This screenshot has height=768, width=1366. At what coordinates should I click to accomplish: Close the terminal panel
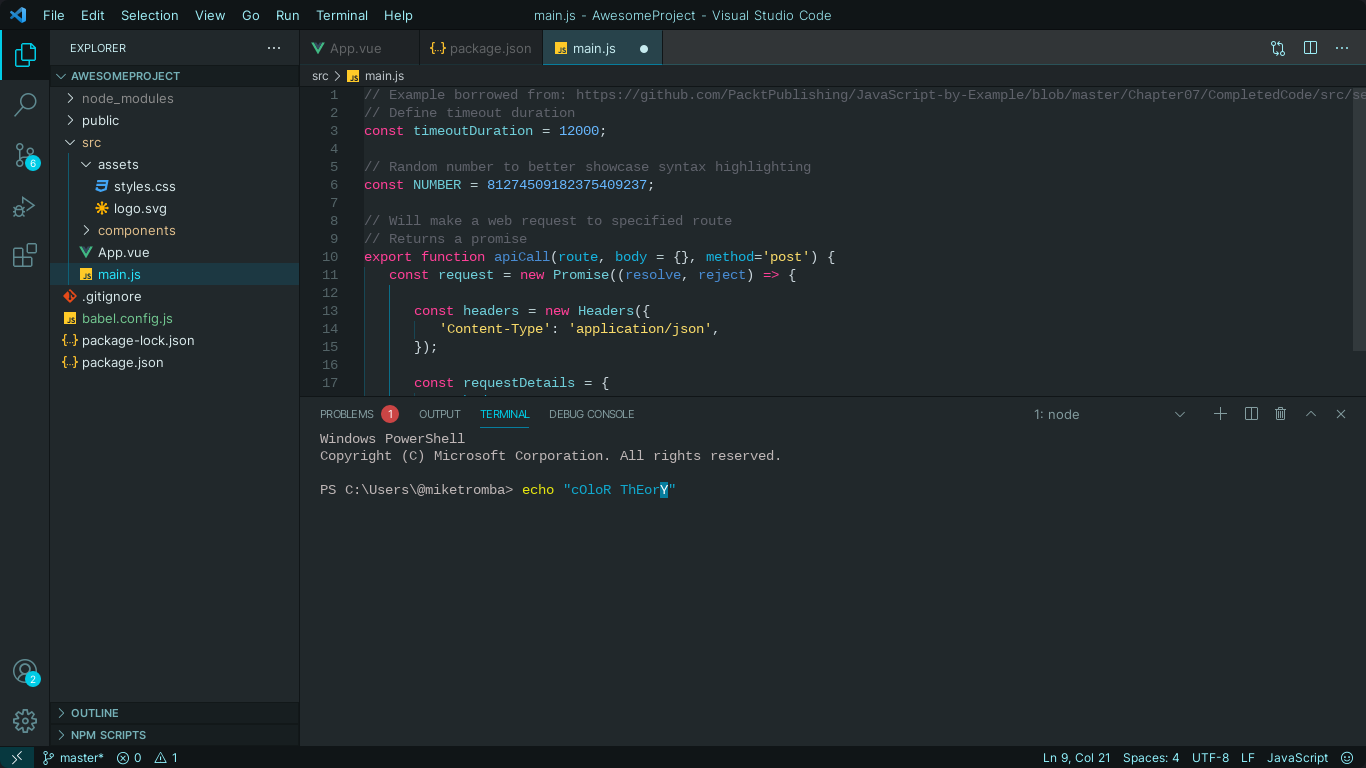click(x=1341, y=414)
